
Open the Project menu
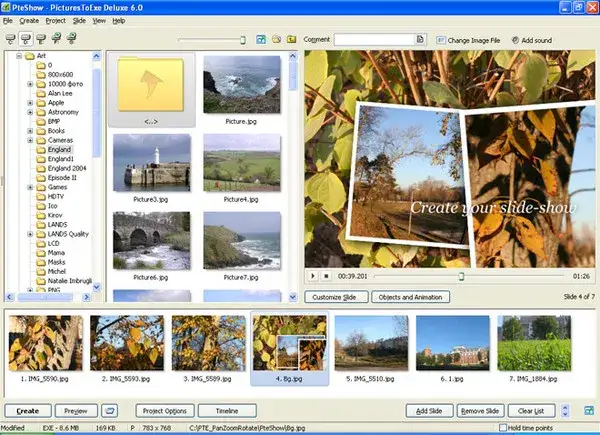click(x=56, y=20)
